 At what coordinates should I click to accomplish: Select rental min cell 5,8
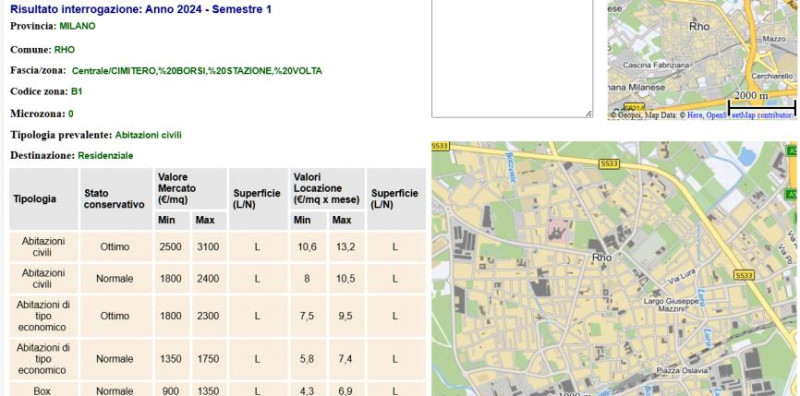[x=307, y=359]
